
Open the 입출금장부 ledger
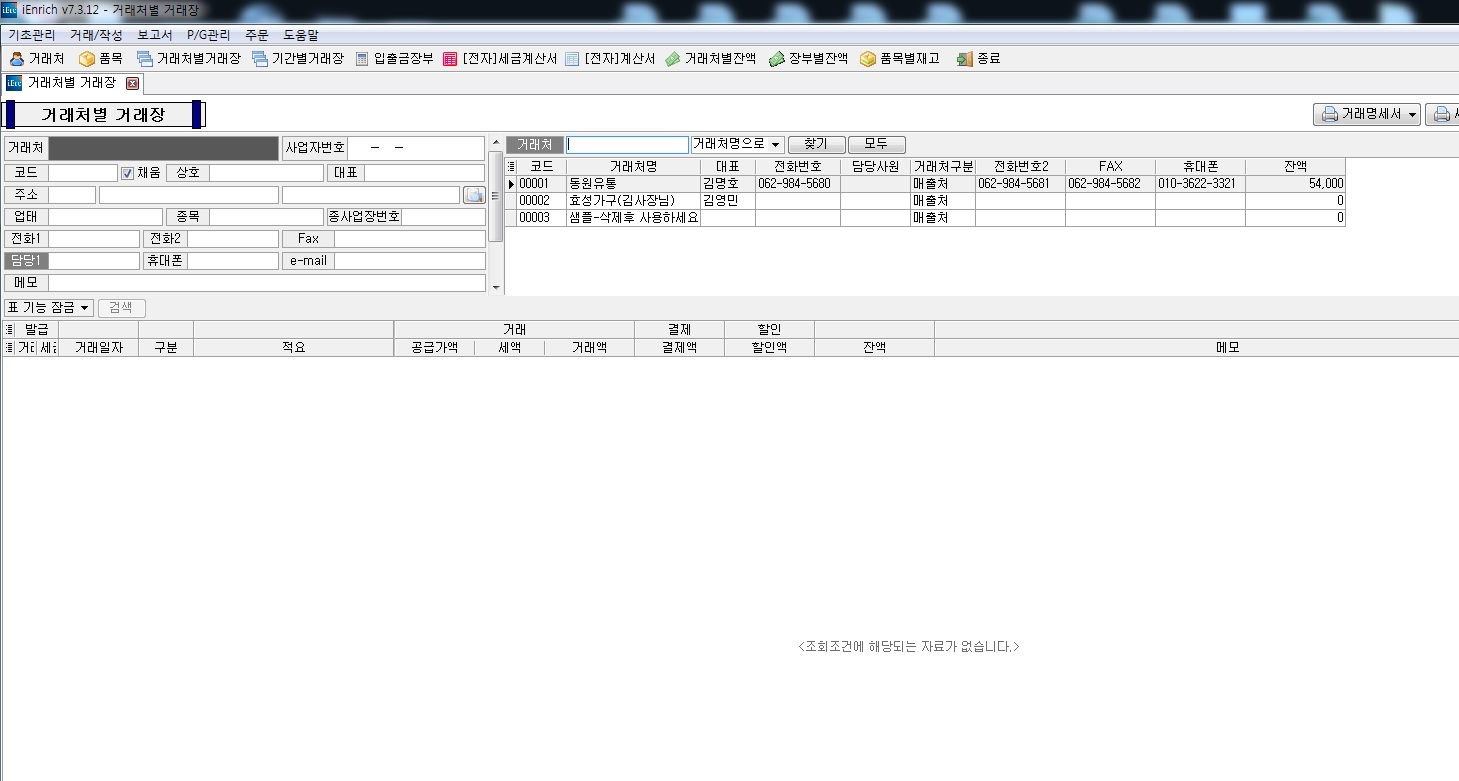tap(362, 59)
